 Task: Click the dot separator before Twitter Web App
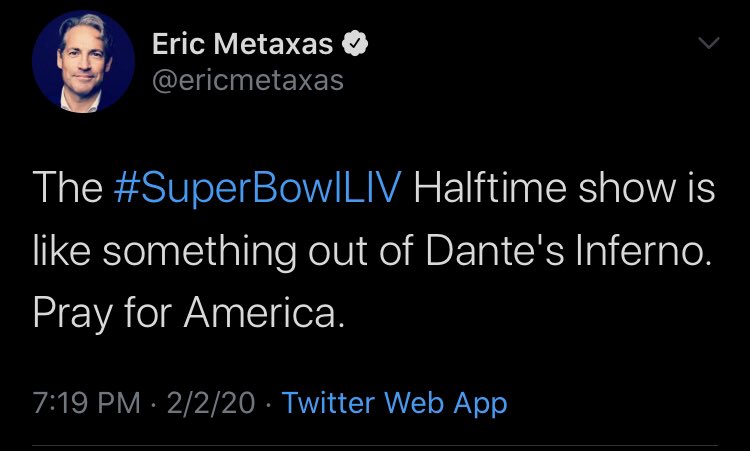tap(270, 403)
